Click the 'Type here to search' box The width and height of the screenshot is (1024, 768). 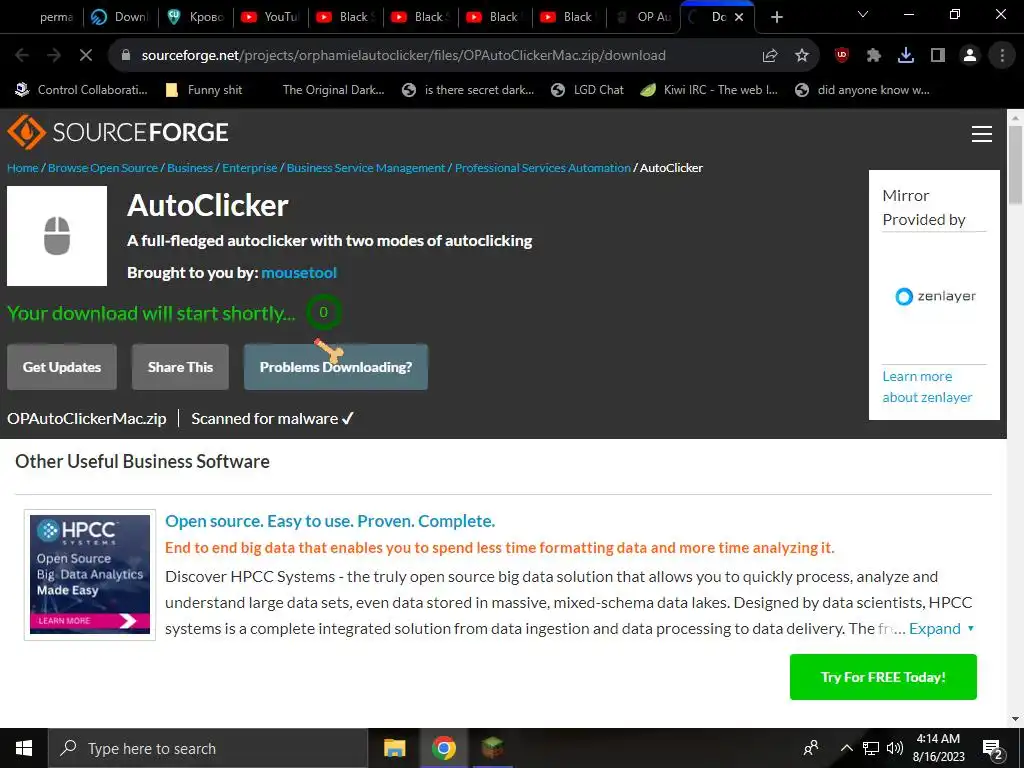coord(208,748)
